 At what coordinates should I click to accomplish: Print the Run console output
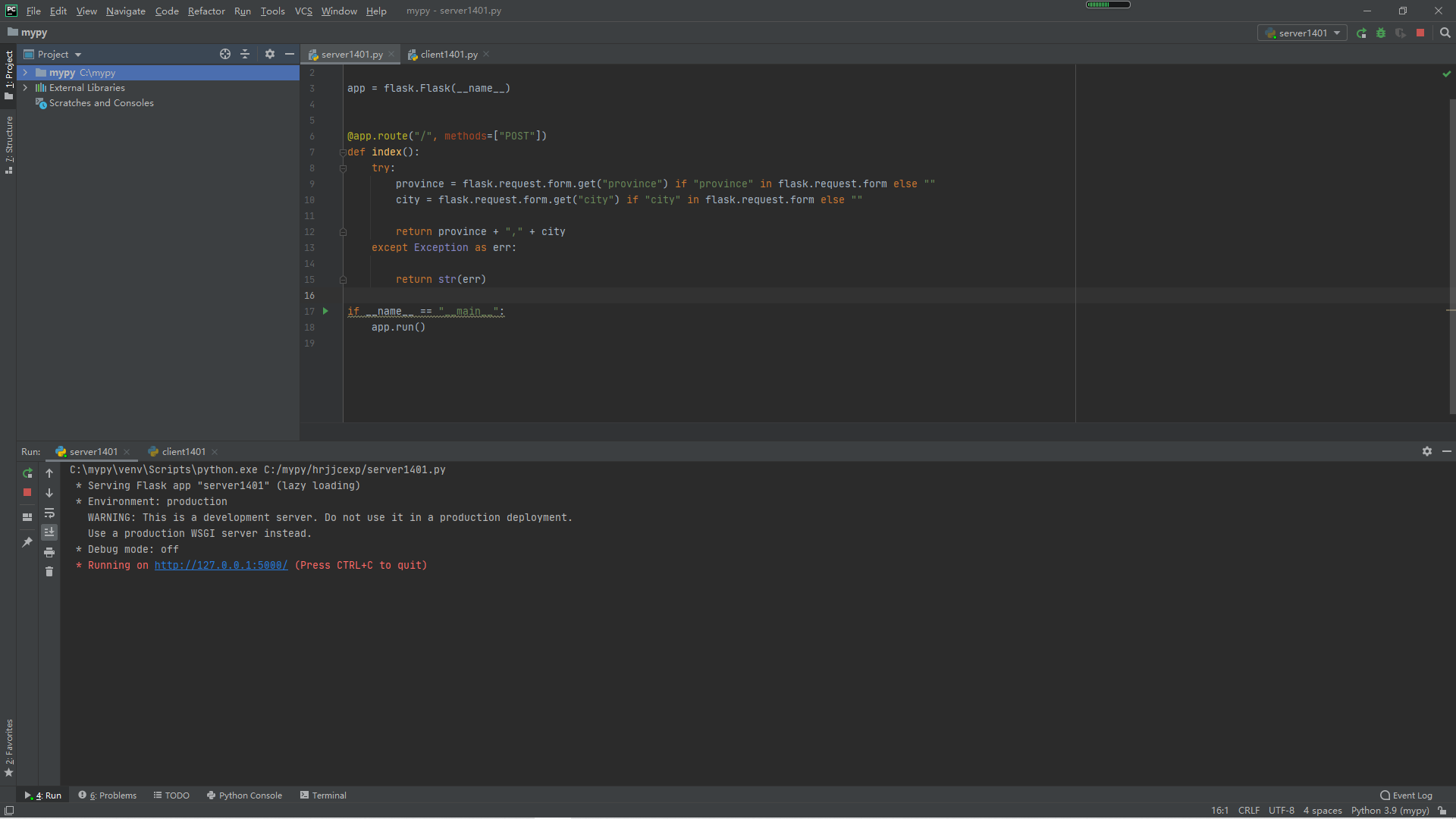(49, 553)
